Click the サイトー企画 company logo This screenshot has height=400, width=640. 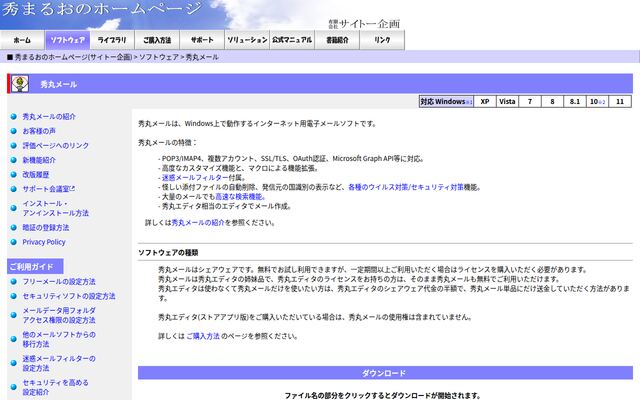[364, 24]
